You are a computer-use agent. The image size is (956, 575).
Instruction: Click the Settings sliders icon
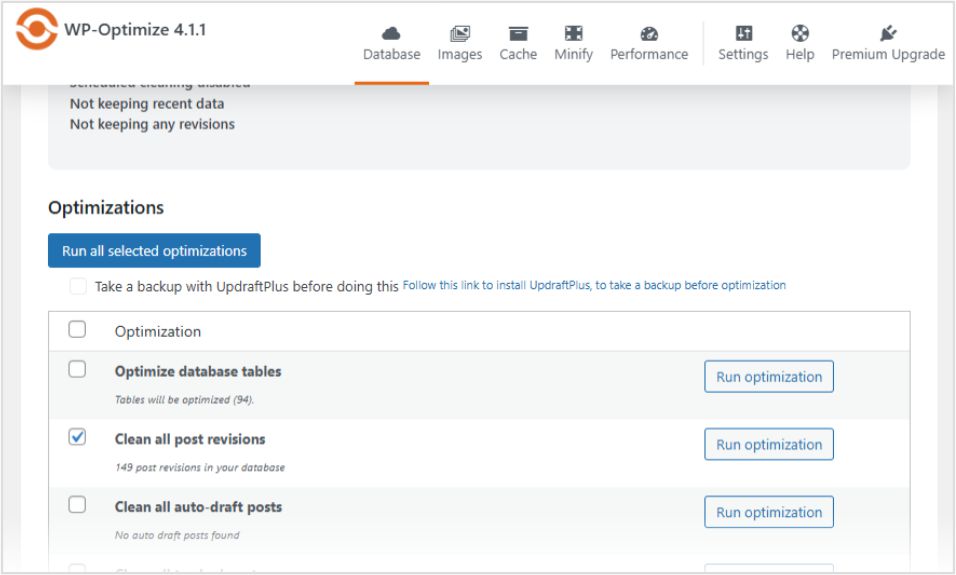point(743,33)
